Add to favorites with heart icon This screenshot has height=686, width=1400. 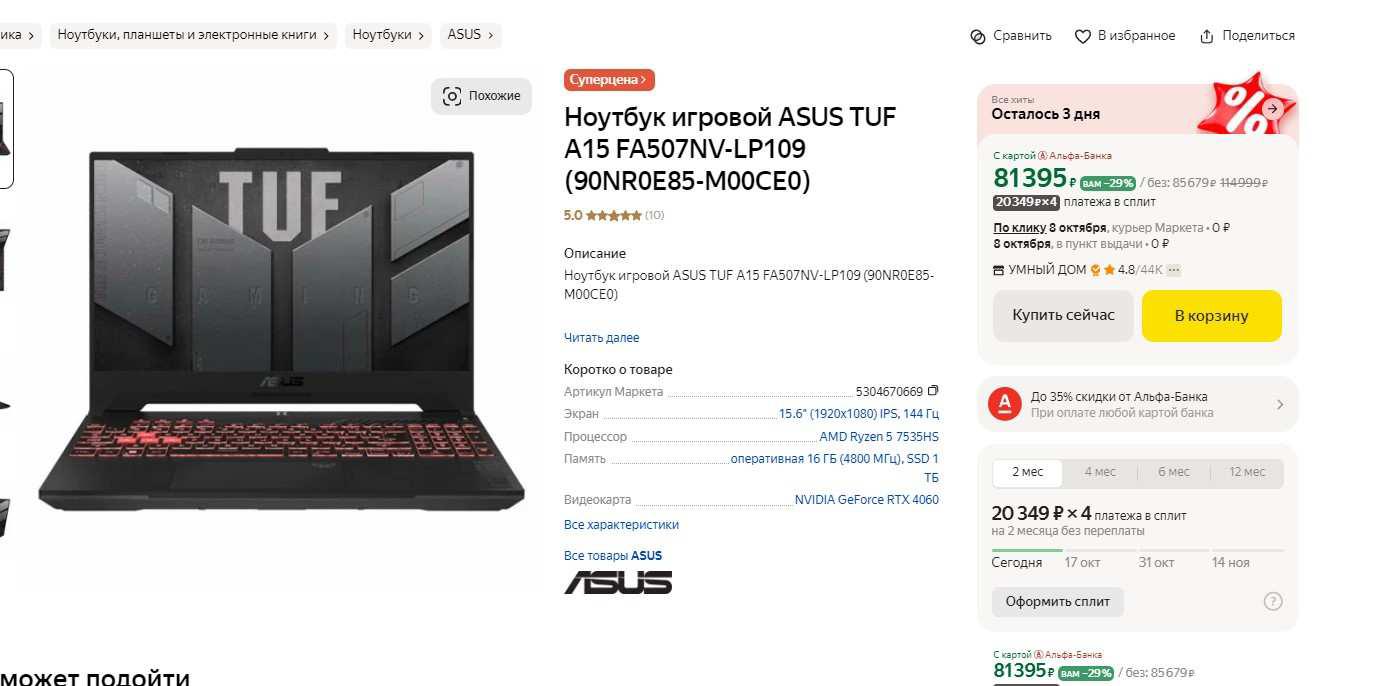click(1083, 36)
